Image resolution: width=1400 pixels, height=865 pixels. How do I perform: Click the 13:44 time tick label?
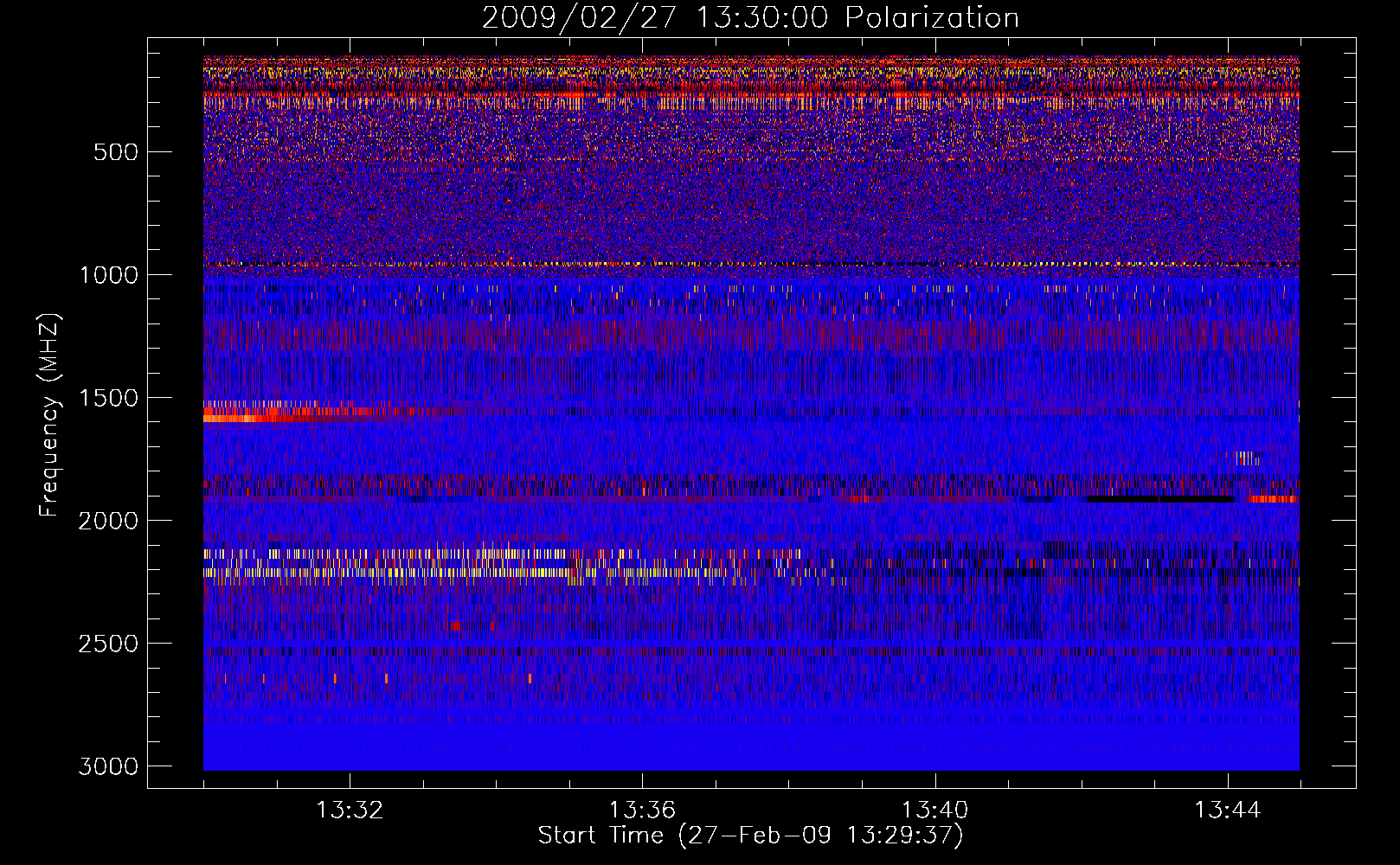1227,811
